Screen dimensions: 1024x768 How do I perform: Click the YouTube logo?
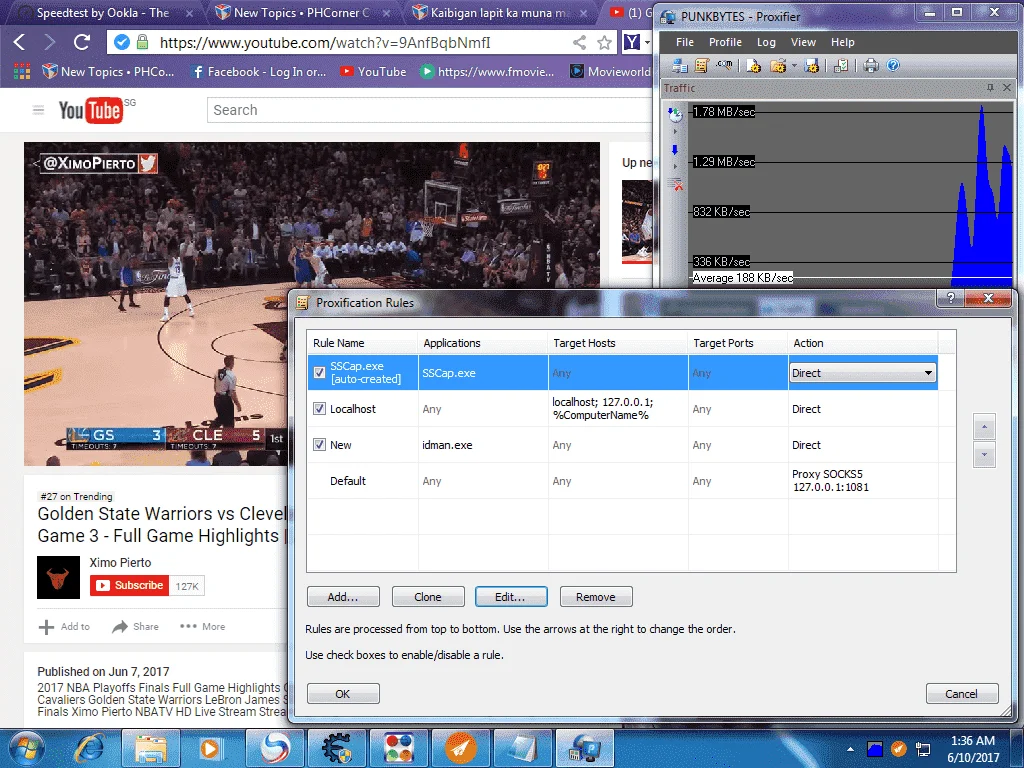coord(91,110)
